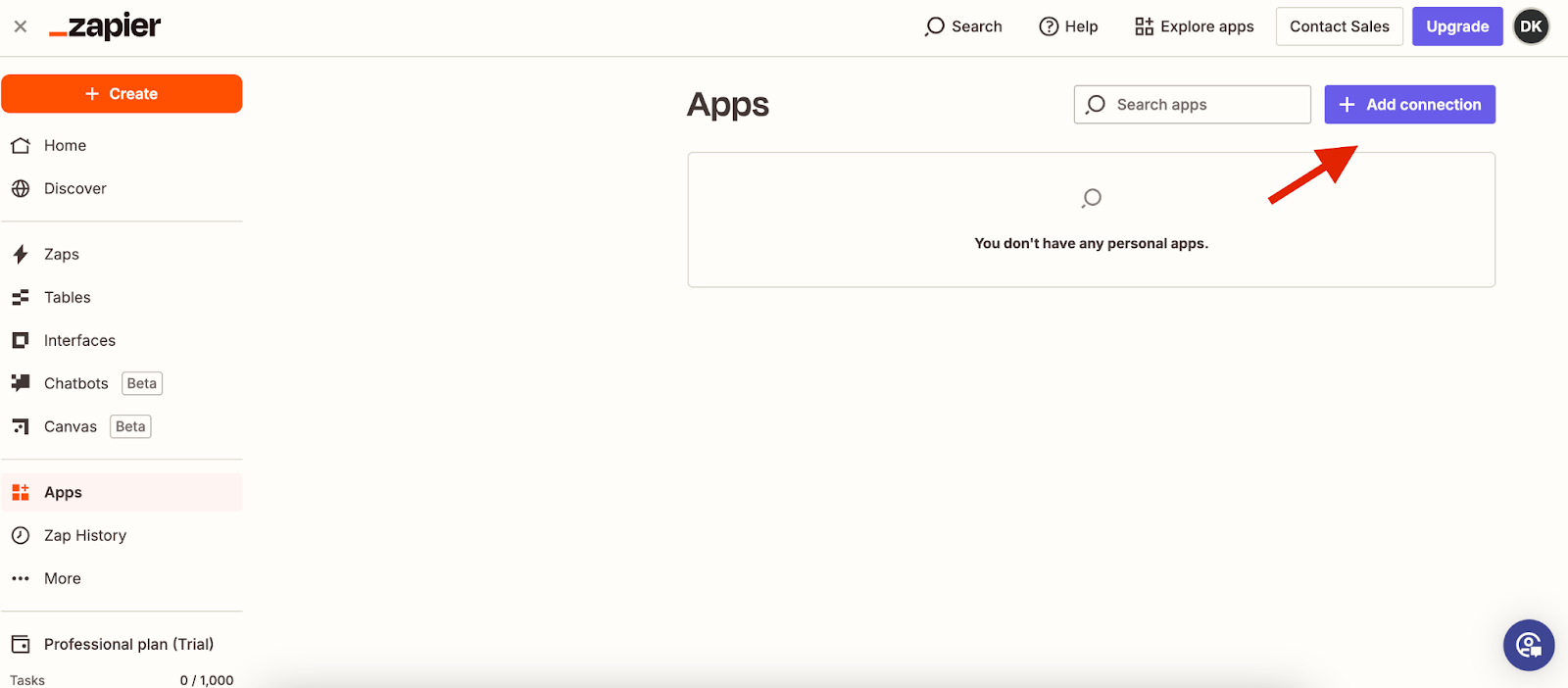Image resolution: width=1568 pixels, height=688 pixels.
Task: Click the chat support bubble icon
Action: (1528, 645)
